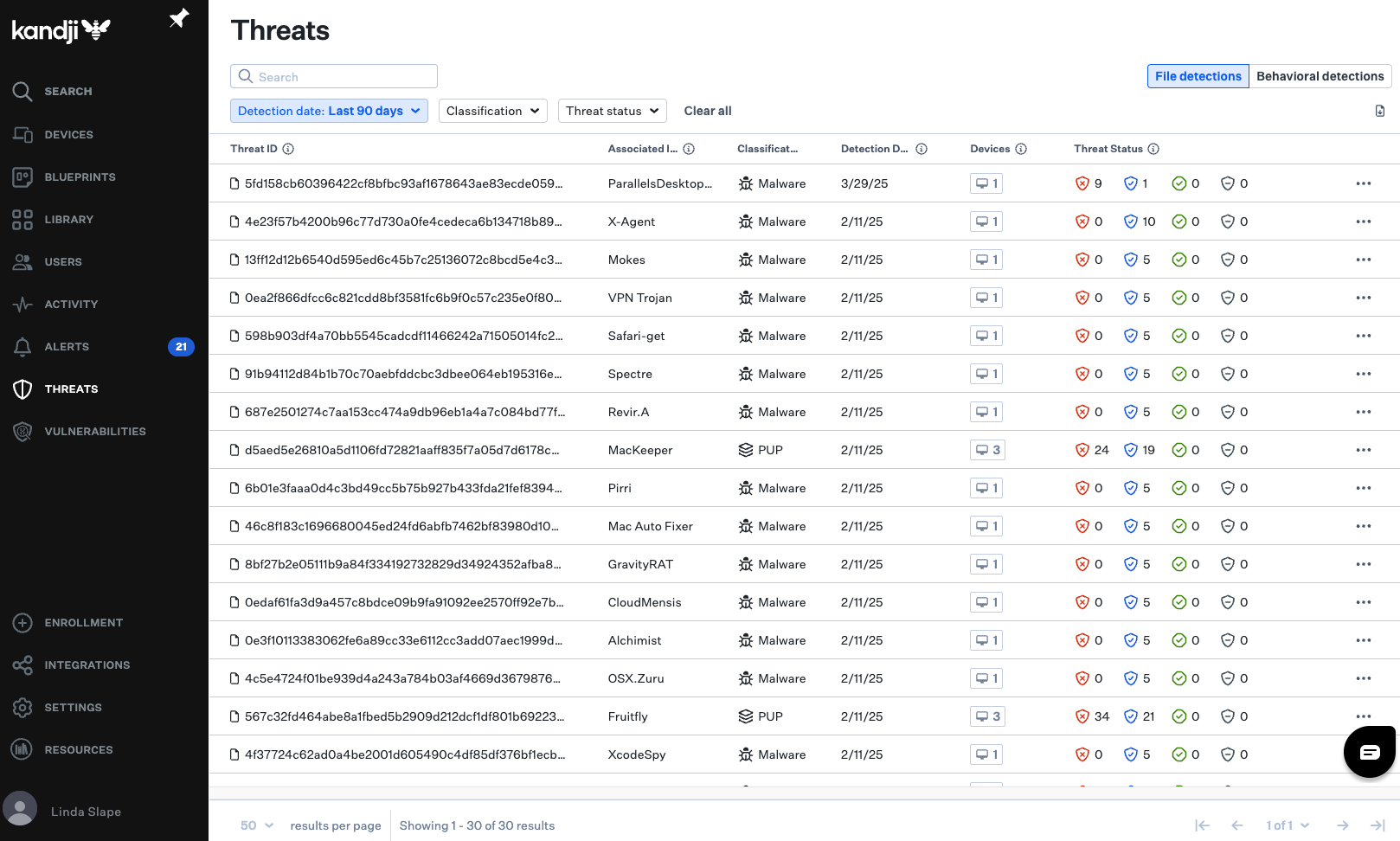
Task: Click the Vulnerabilities shield icon
Action: pyautogui.click(x=22, y=431)
